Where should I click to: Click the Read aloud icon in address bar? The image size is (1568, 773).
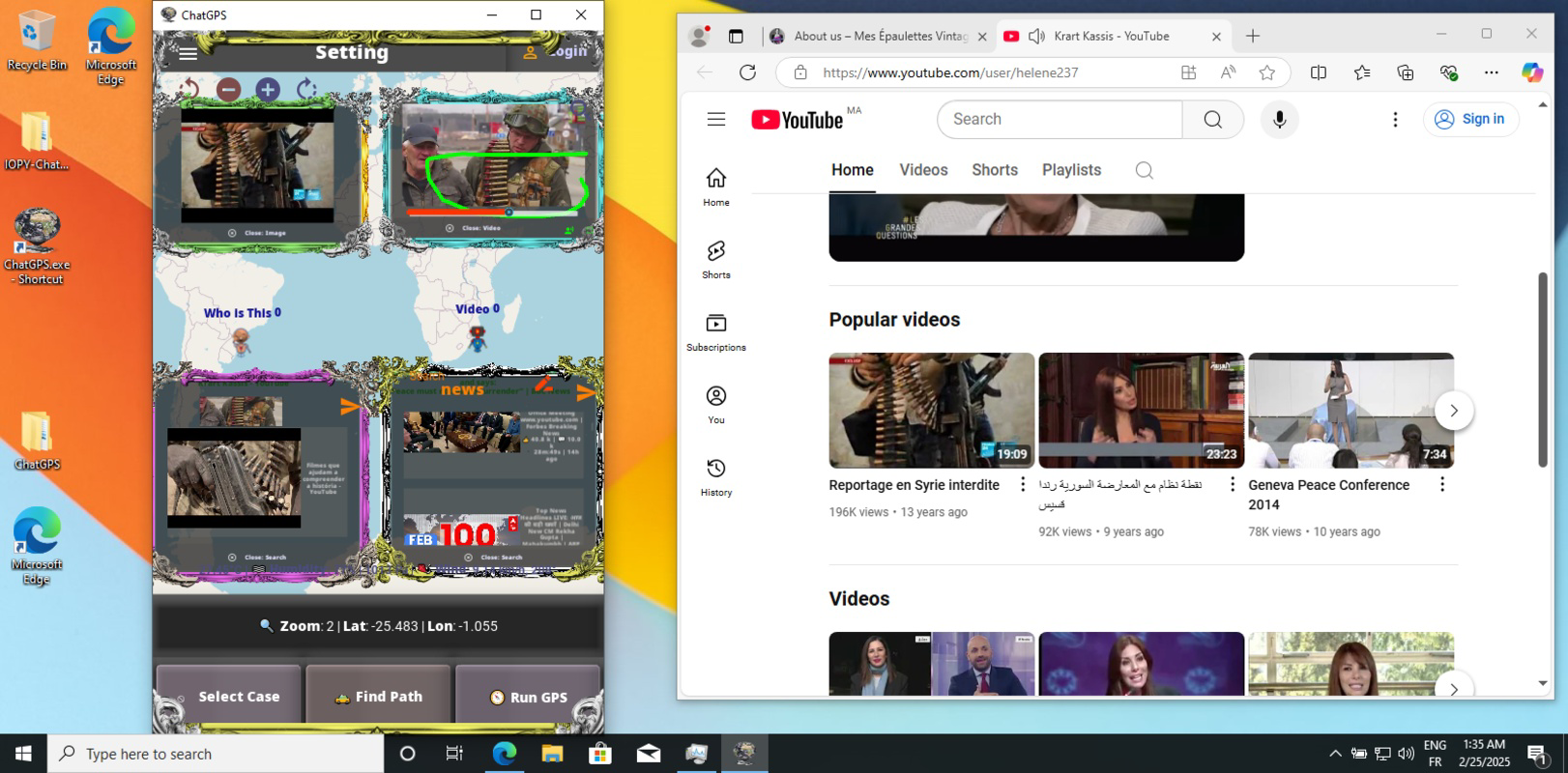point(1228,72)
